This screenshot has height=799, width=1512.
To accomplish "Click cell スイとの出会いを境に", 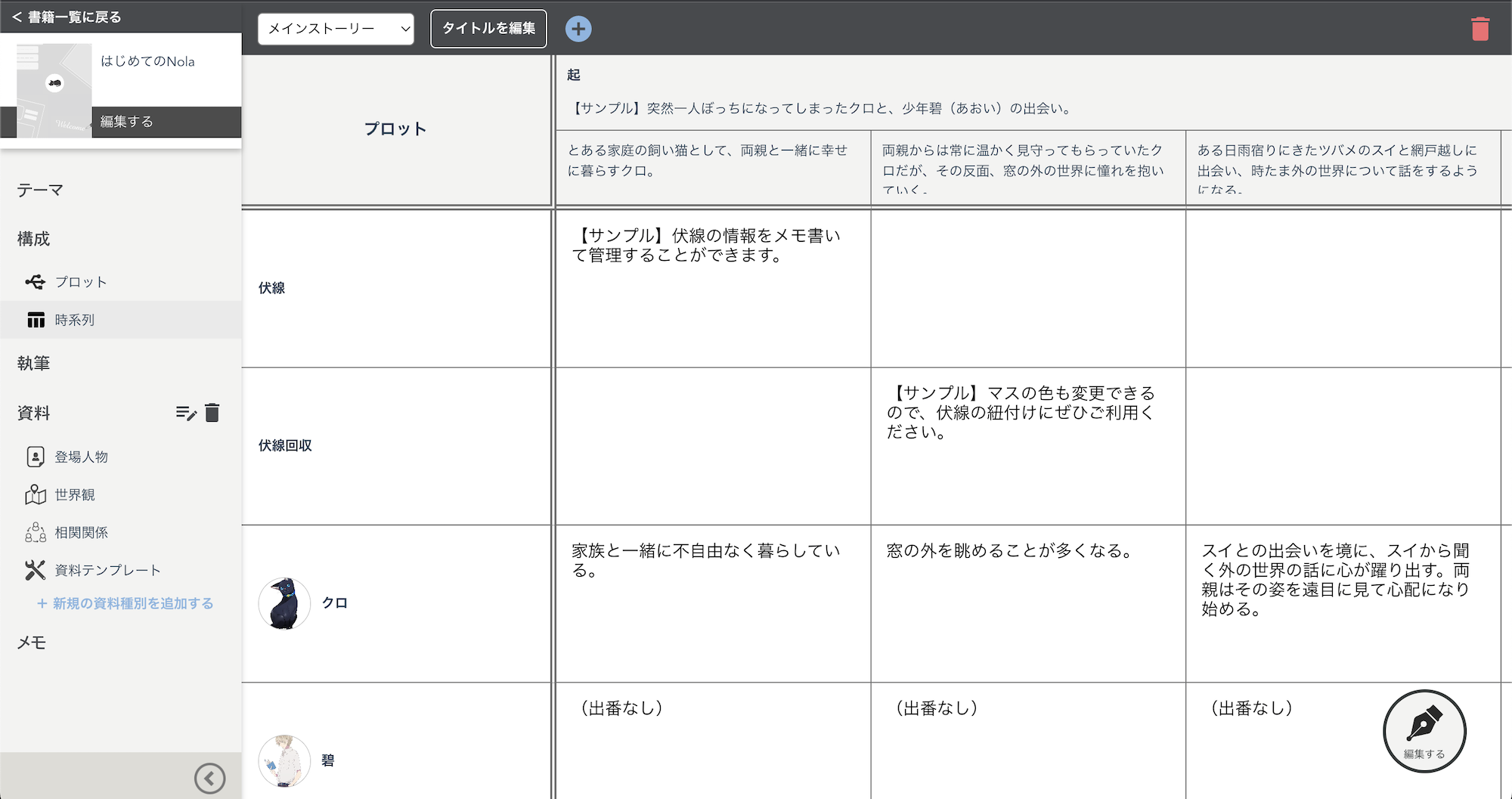I will 1343,603.
